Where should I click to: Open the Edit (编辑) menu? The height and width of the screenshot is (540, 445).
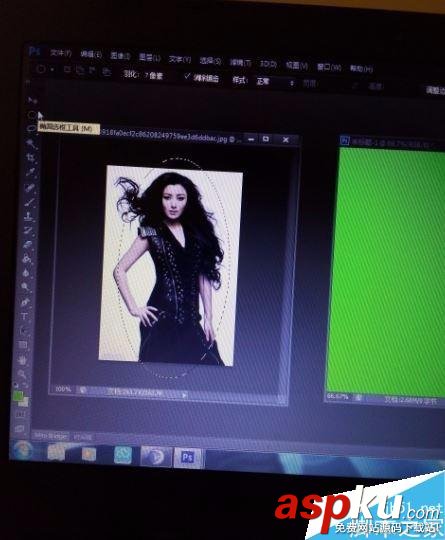[x=91, y=54]
